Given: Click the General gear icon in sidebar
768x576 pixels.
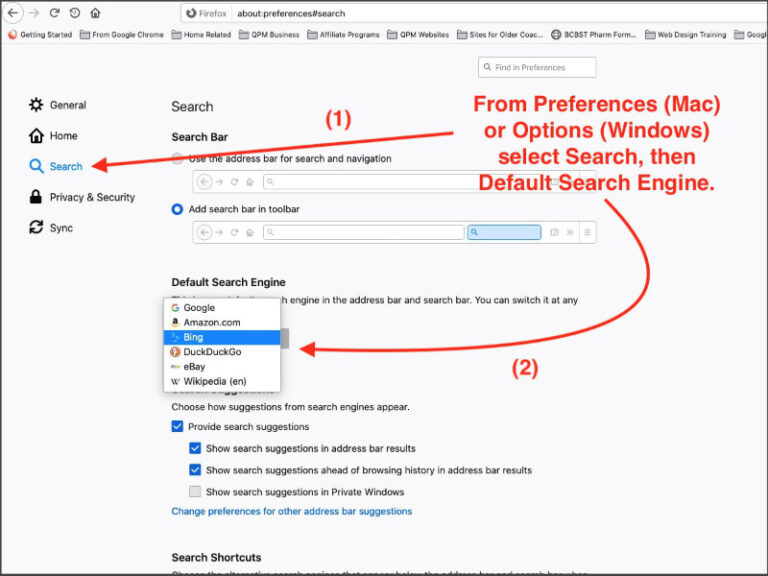Looking at the screenshot, I should 36,105.
